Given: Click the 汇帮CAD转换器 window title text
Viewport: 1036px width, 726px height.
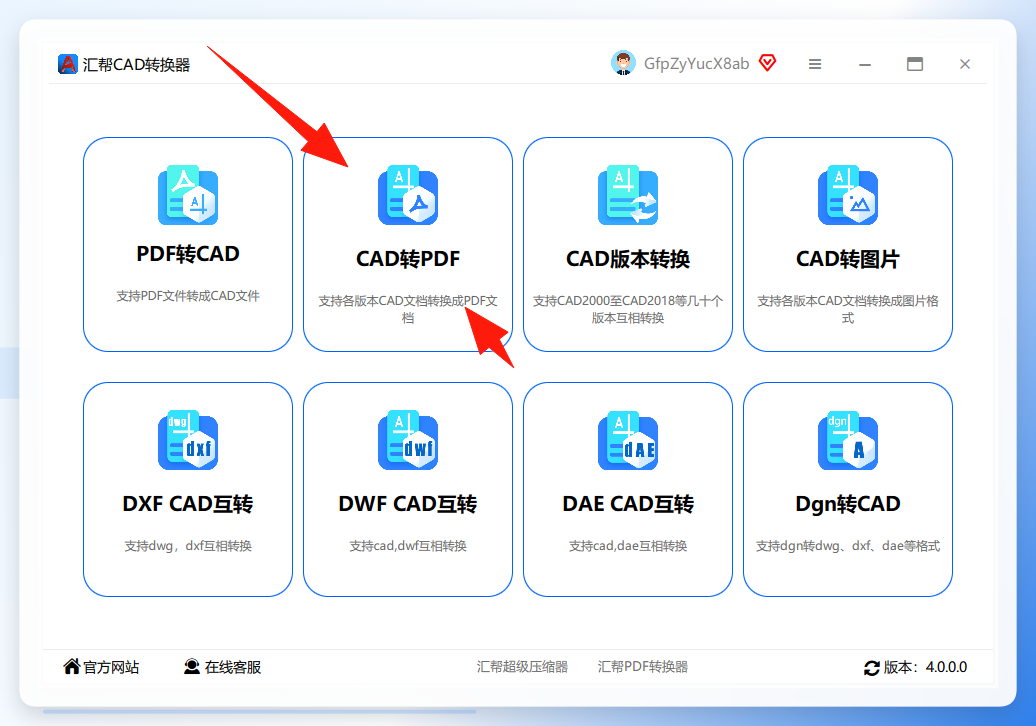Looking at the screenshot, I should coord(136,64).
